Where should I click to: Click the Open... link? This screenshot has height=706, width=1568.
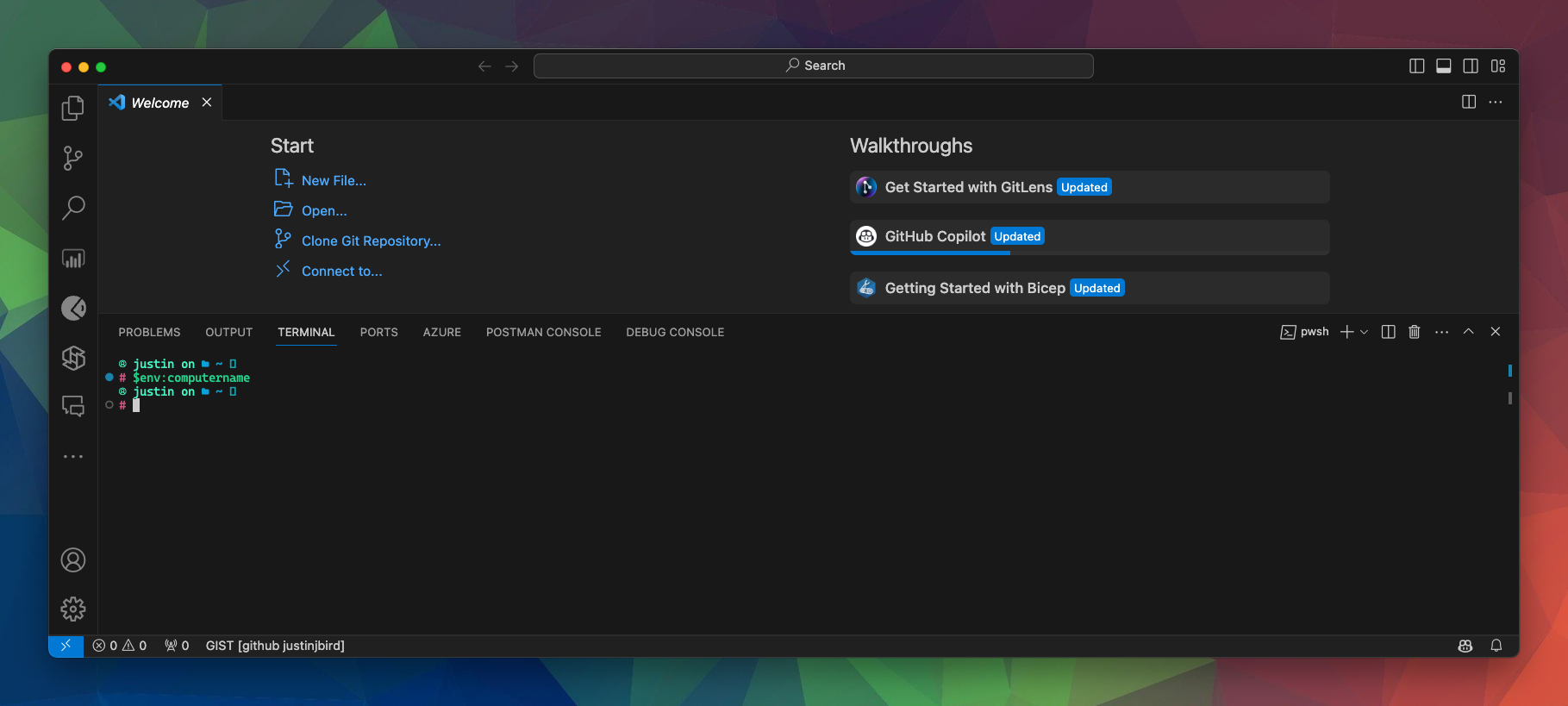click(x=324, y=210)
